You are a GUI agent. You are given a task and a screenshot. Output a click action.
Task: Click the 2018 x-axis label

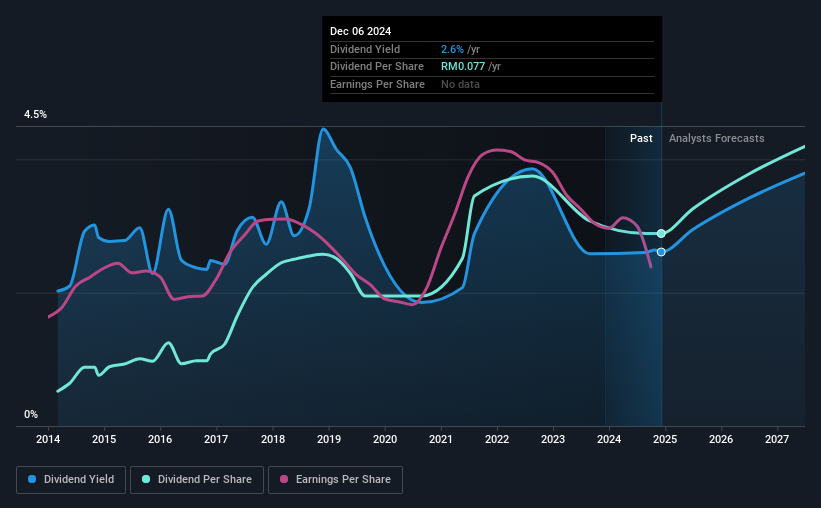273,439
